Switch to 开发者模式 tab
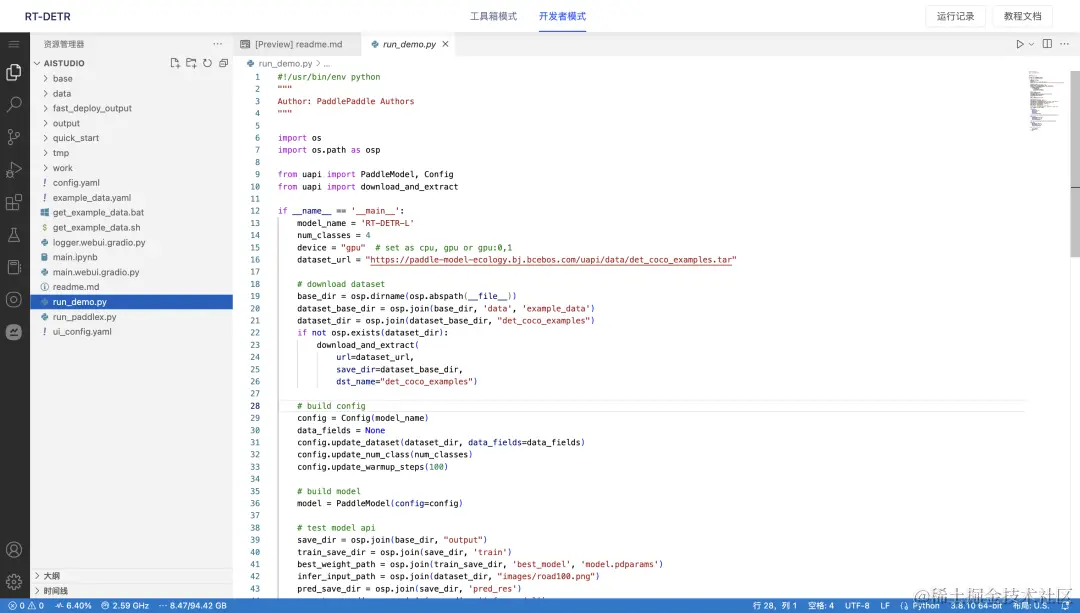The image size is (1080, 613). (562, 16)
